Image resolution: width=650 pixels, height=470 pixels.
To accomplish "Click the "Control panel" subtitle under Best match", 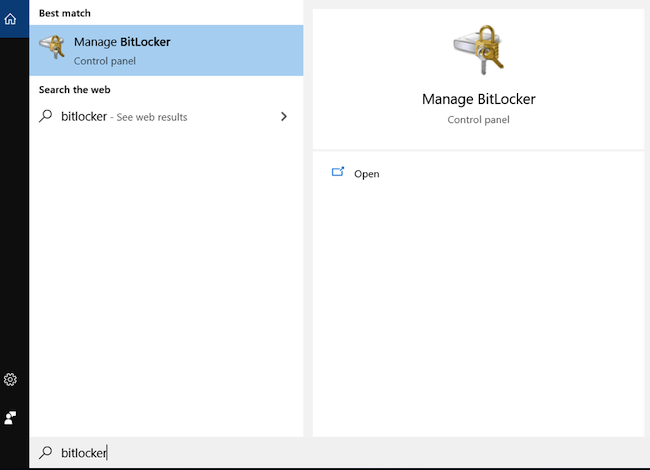I will [x=105, y=61].
